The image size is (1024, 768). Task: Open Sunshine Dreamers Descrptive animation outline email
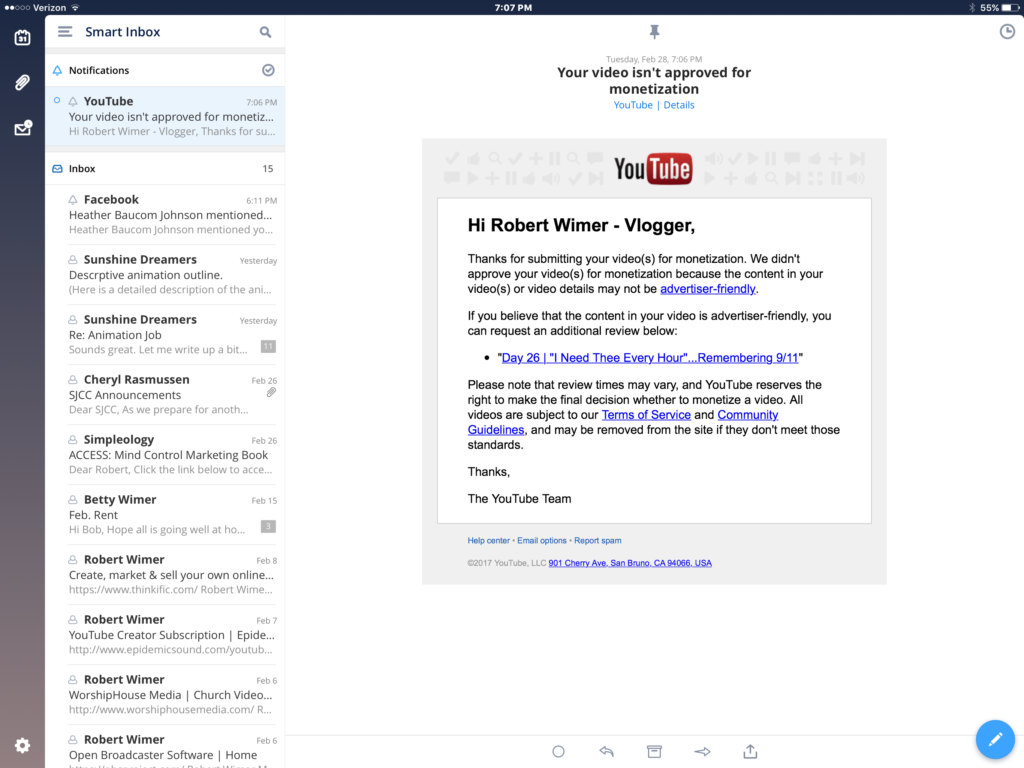[165, 274]
